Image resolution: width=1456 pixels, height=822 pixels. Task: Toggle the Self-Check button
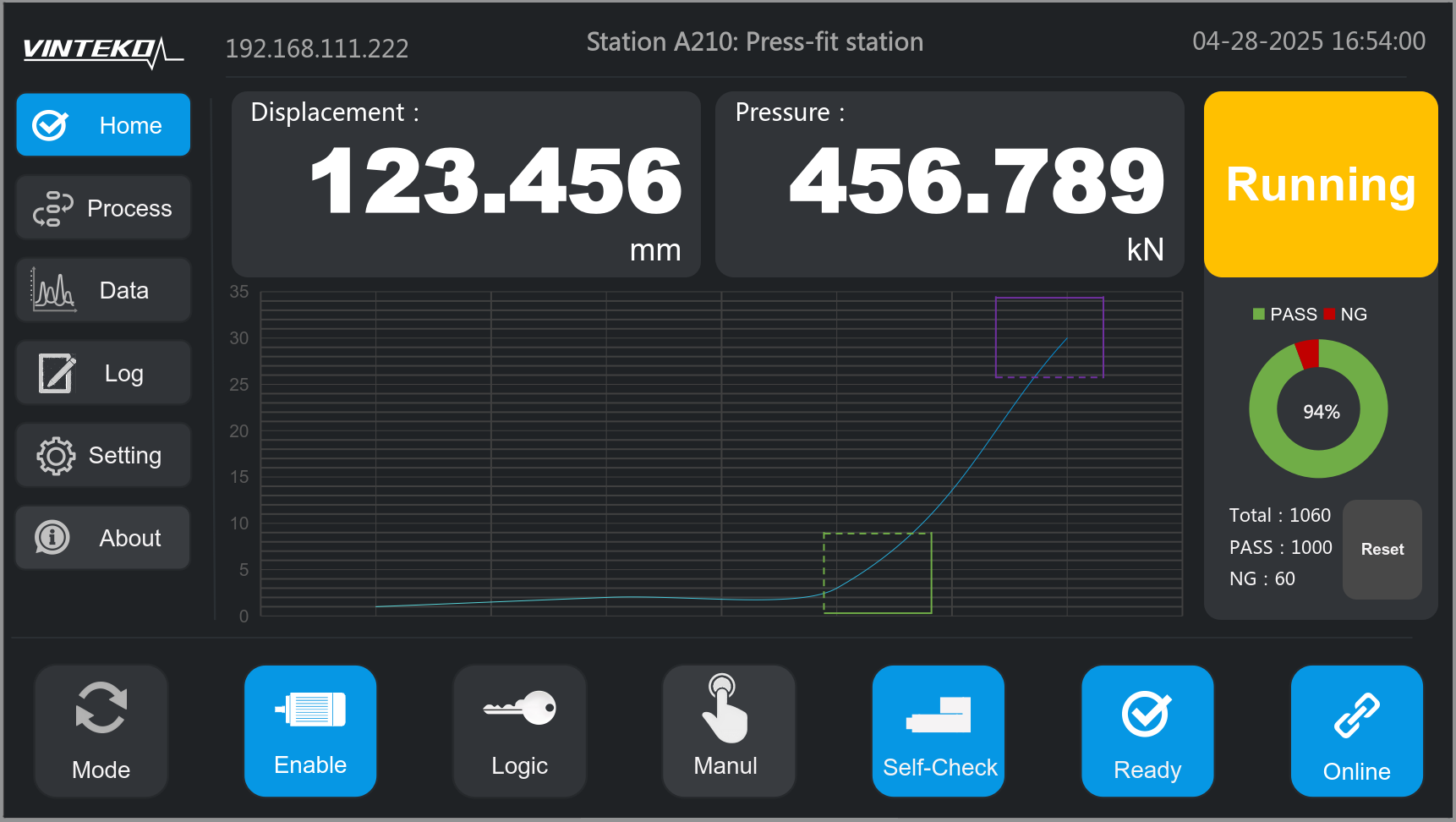(x=939, y=731)
